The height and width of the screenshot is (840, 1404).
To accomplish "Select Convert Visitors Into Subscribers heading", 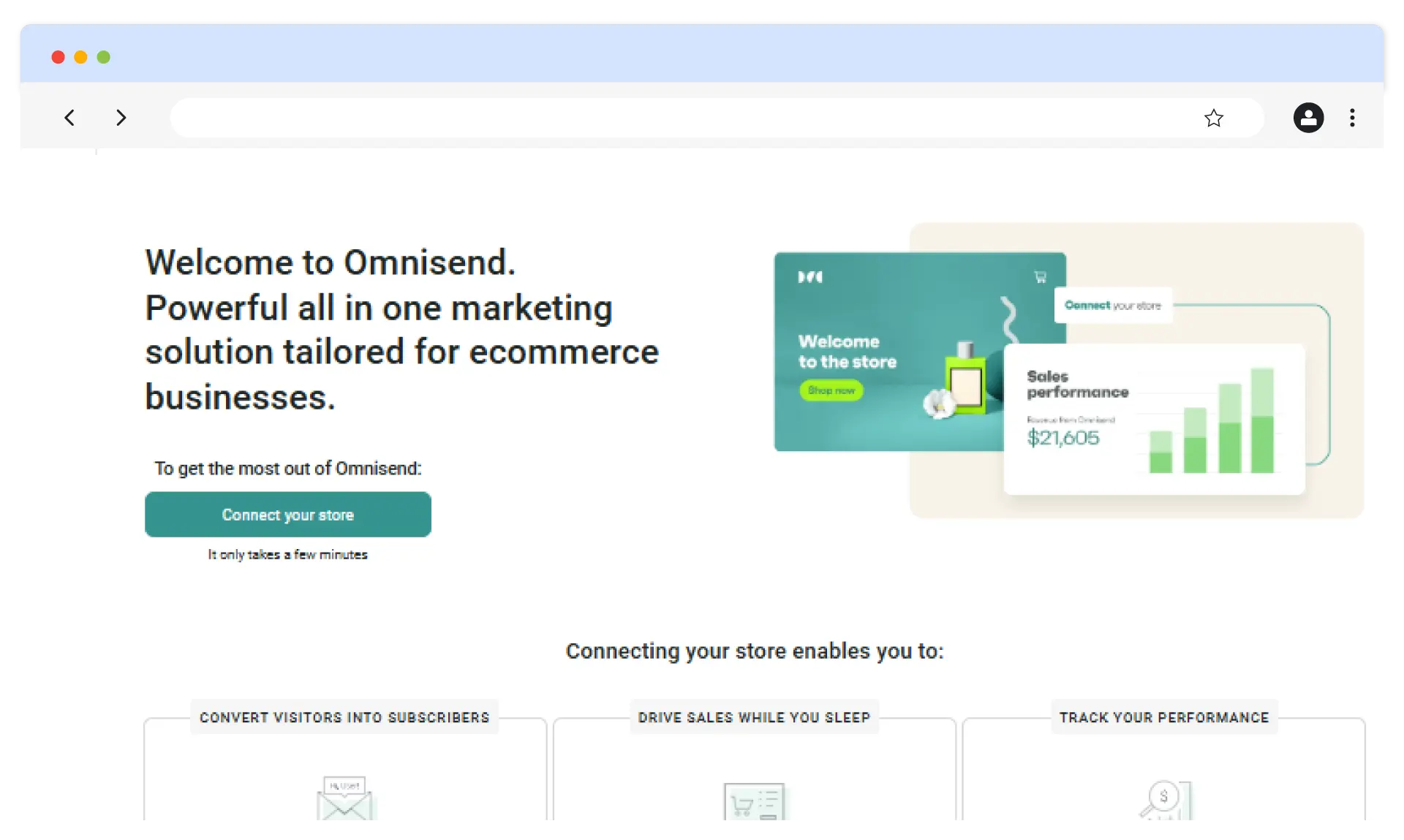I will pyautogui.click(x=344, y=717).
